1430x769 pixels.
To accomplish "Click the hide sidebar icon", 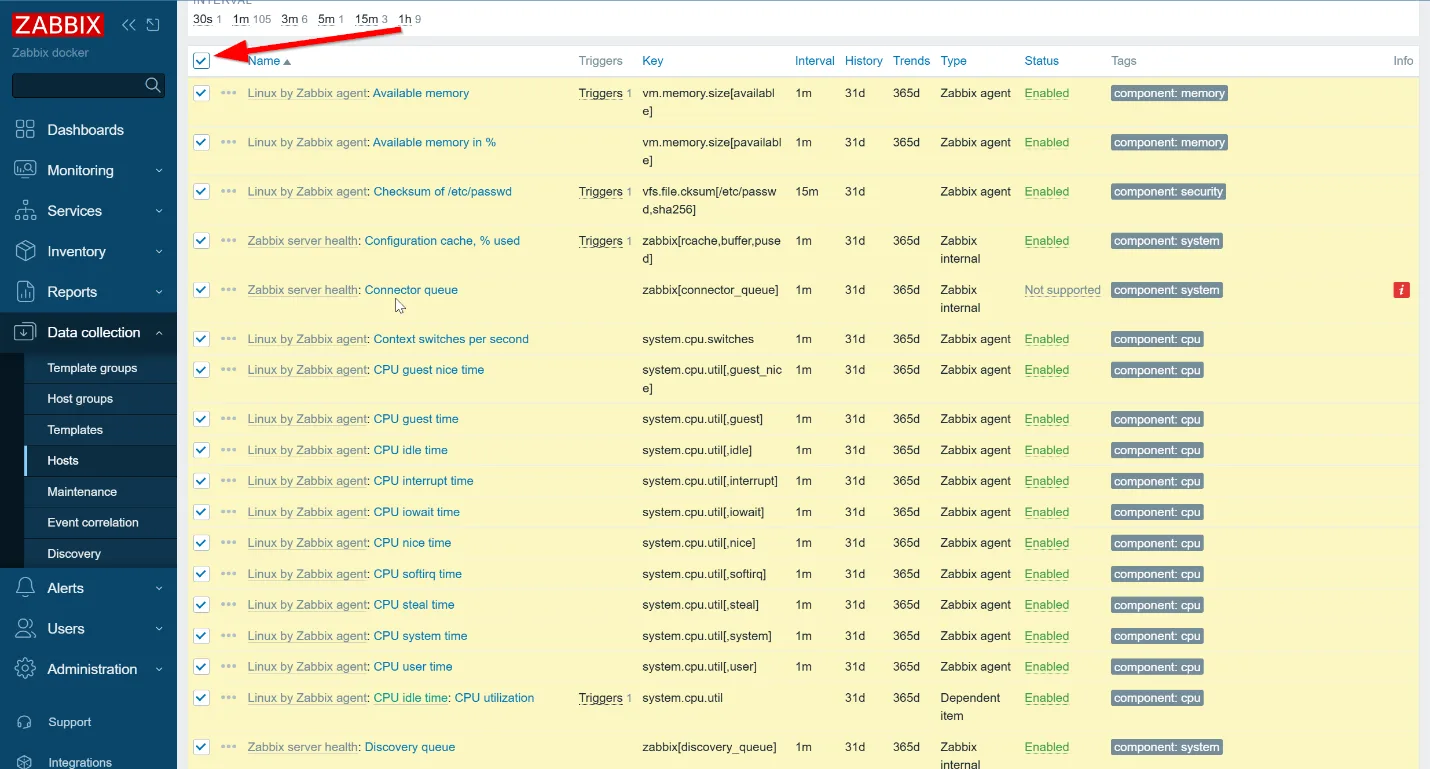I will pyautogui.click(x=153, y=25).
